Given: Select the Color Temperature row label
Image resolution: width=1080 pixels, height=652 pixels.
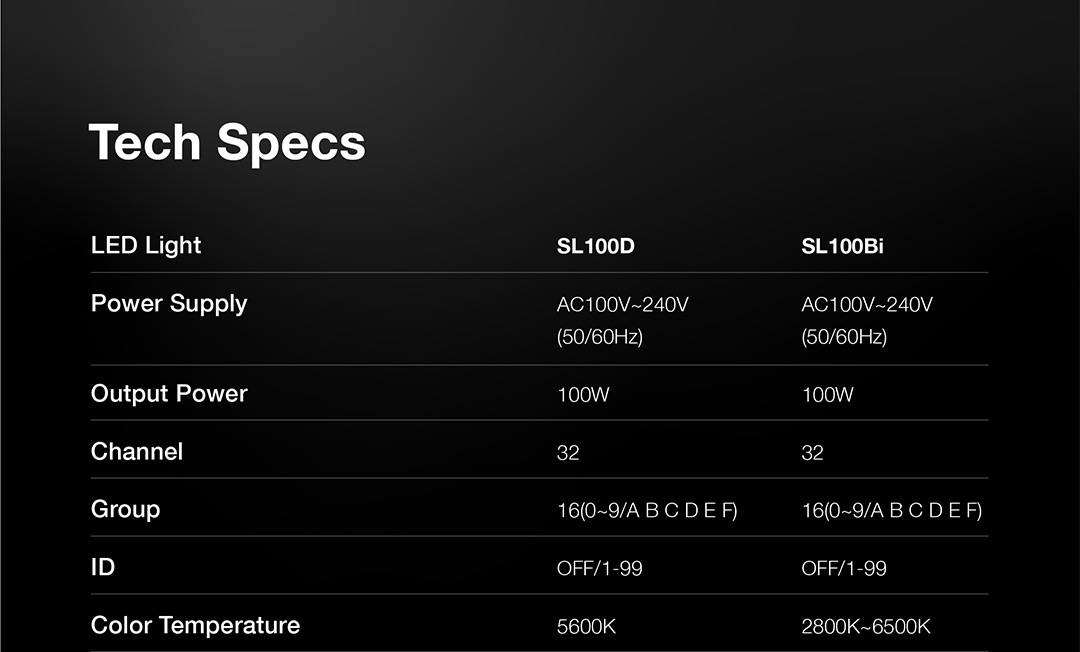Looking at the screenshot, I should [195, 625].
